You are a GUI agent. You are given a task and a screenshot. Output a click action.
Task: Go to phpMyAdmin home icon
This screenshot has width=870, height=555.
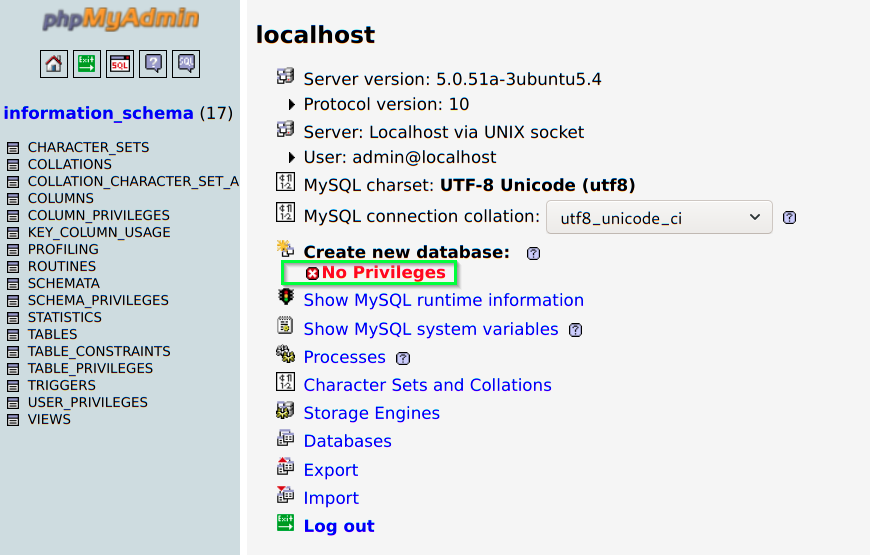[x=54, y=64]
